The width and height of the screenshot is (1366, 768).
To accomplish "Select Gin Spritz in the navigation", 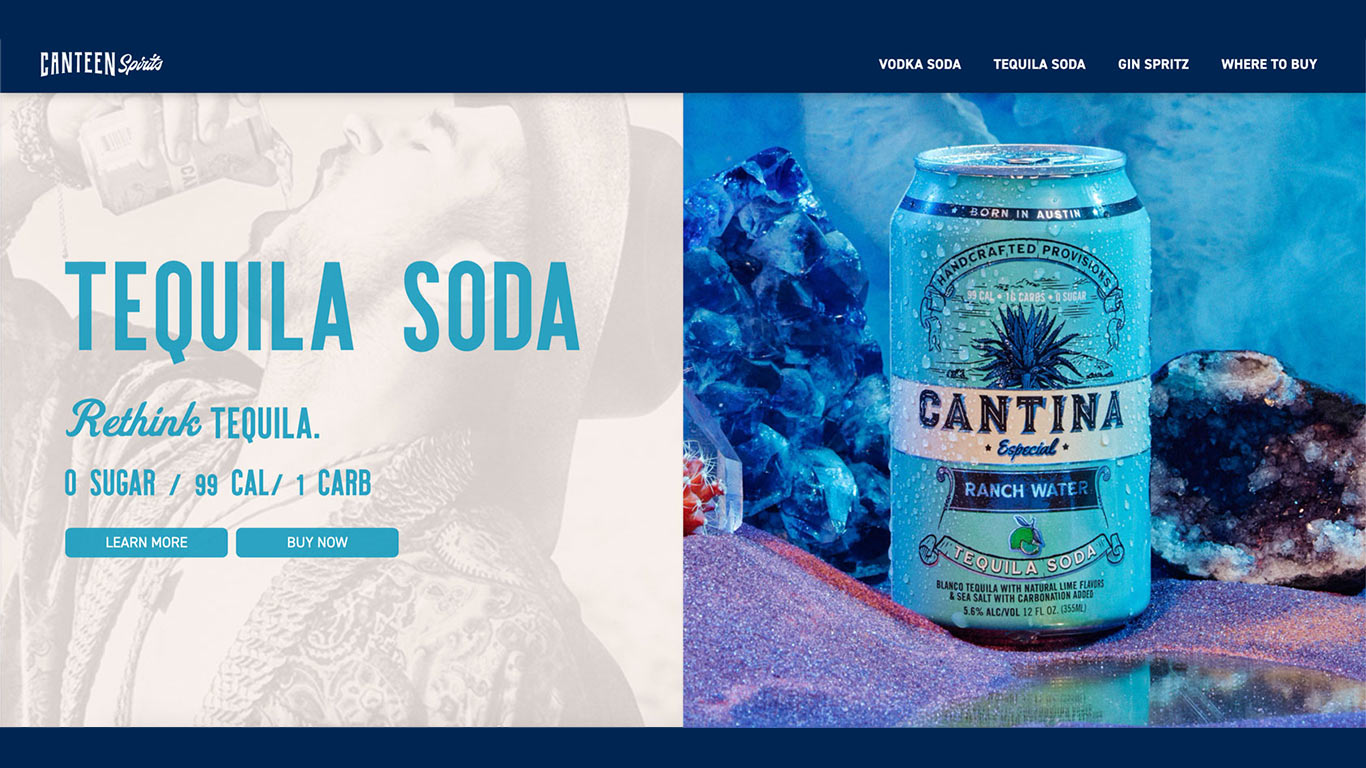I will click(1153, 64).
